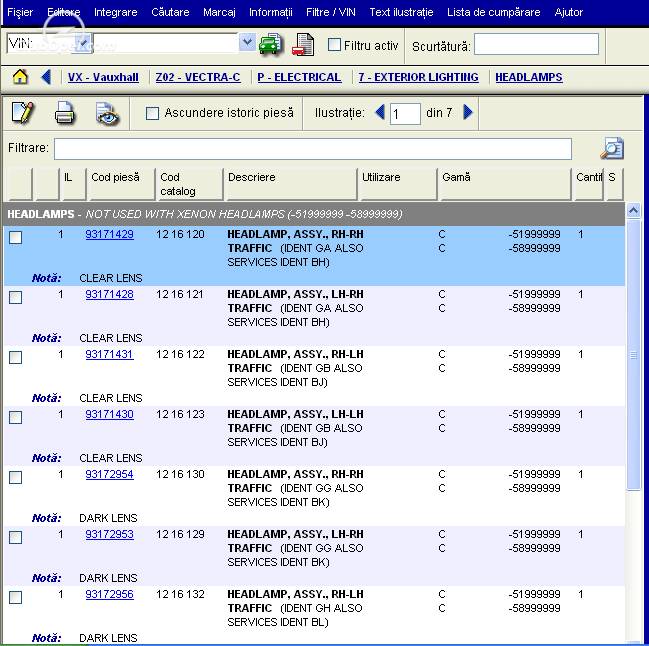Open the Informații menu
The height and width of the screenshot is (646, 649).
[x=271, y=12]
